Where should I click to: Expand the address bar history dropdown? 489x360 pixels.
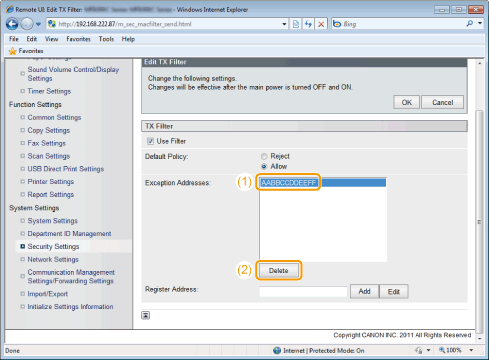[284, 24]
